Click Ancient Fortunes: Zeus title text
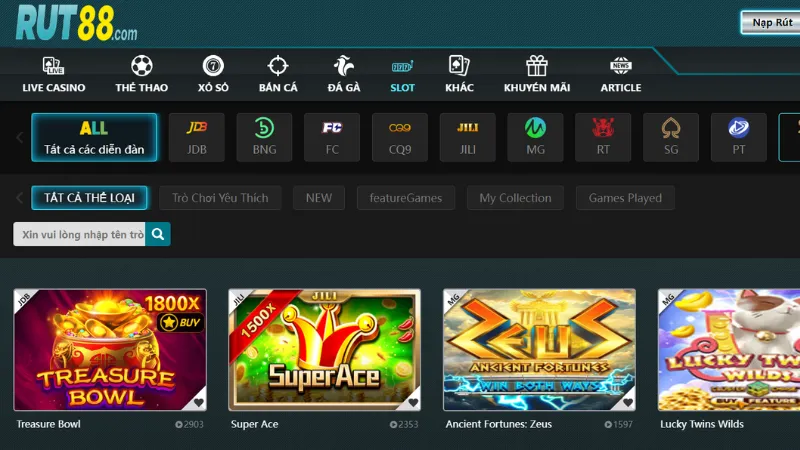The height and width of the screenshot is (450, 800). (x=498, y=424)
